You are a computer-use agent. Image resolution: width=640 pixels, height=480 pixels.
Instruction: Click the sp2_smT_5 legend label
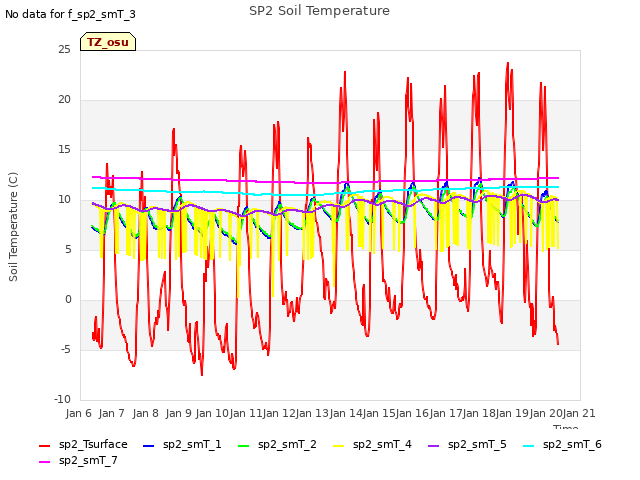[477, 444]
